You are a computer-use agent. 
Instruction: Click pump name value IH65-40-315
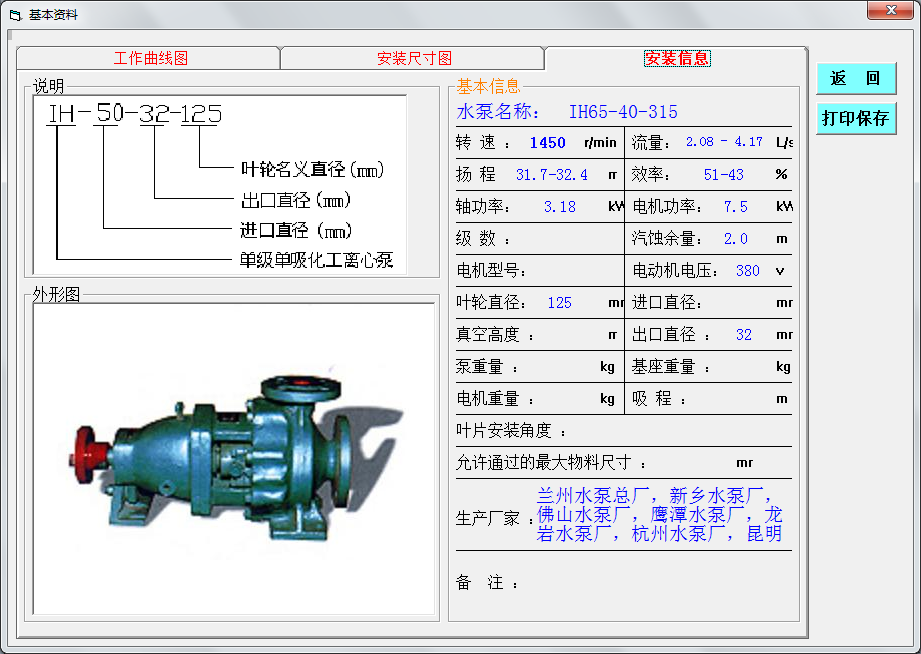623,112
